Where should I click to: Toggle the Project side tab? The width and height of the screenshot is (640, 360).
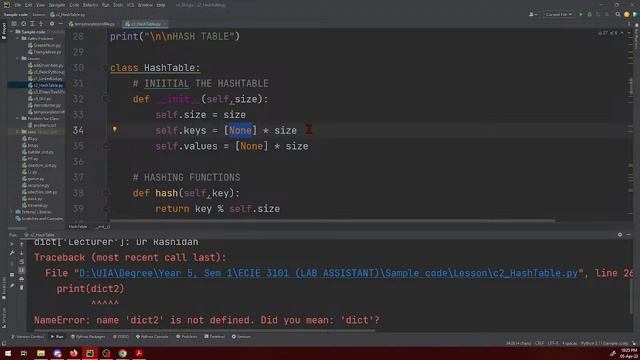tap(4, 31)
